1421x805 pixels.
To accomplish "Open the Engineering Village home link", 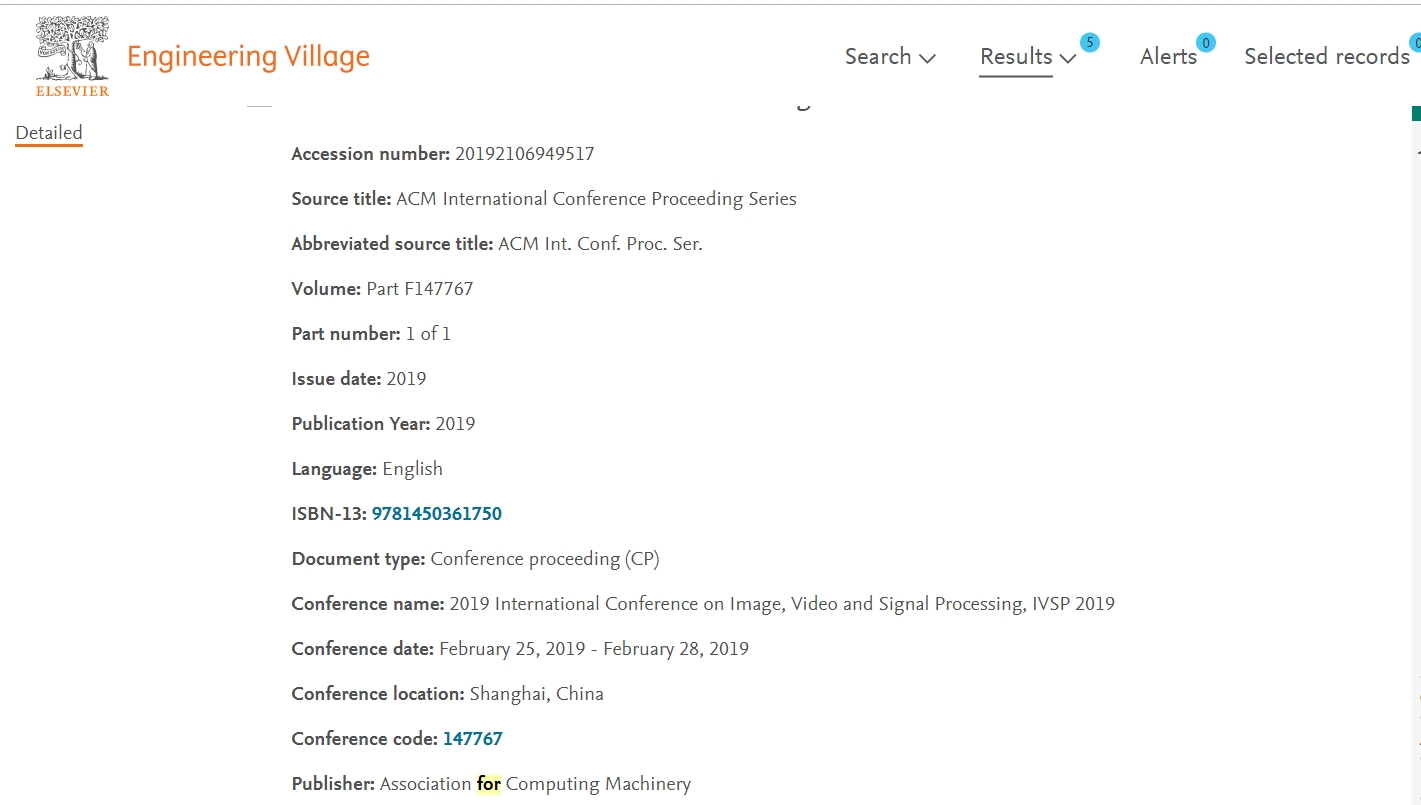I will (248, 57).
